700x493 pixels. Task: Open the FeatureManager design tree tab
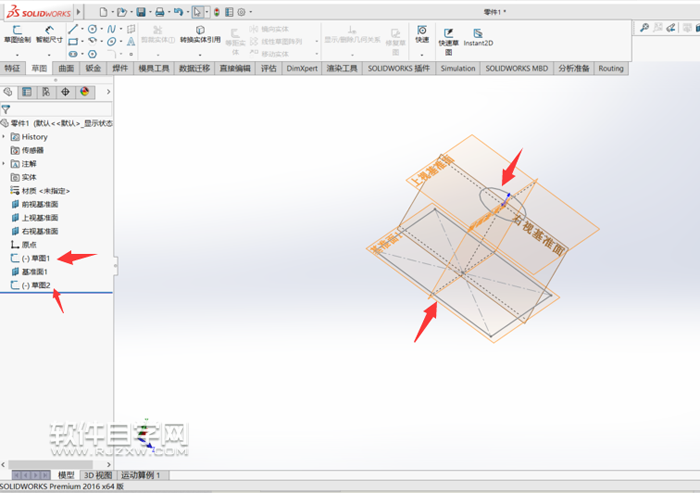[8, 92]
